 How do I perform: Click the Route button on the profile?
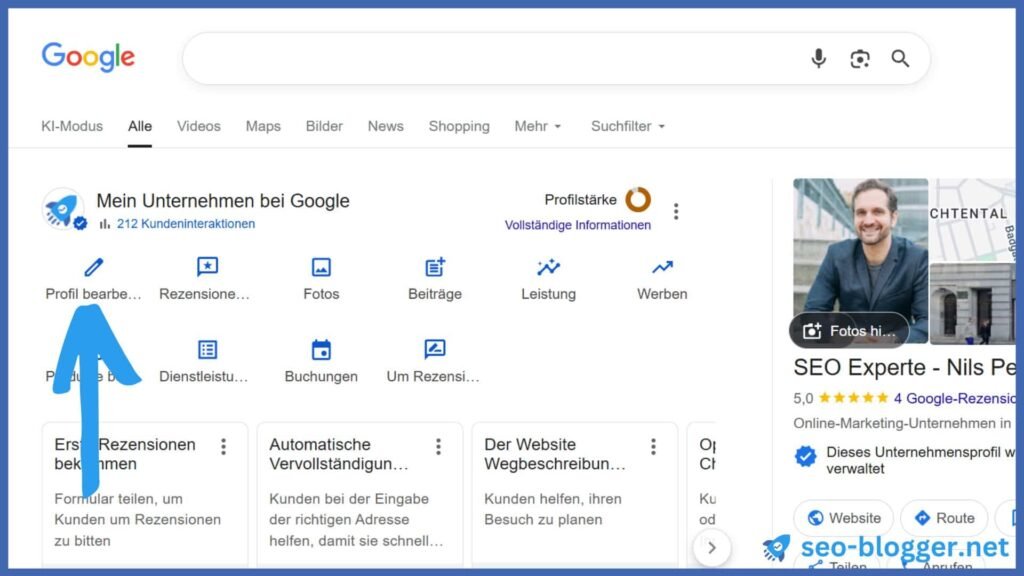(944, 518)
